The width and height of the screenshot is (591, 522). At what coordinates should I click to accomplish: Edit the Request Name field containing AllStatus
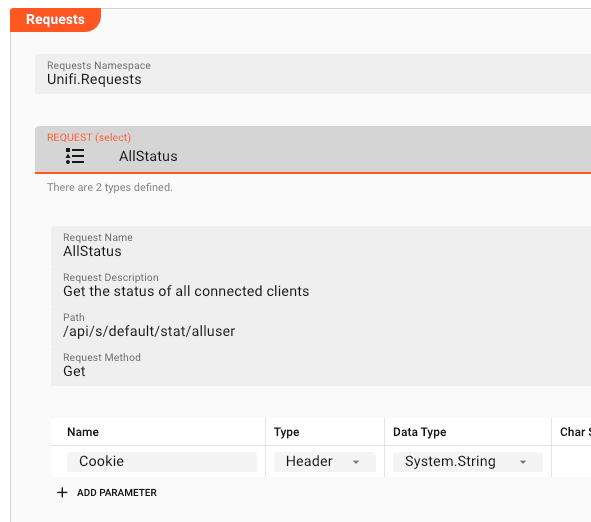[x=321, y=246]
